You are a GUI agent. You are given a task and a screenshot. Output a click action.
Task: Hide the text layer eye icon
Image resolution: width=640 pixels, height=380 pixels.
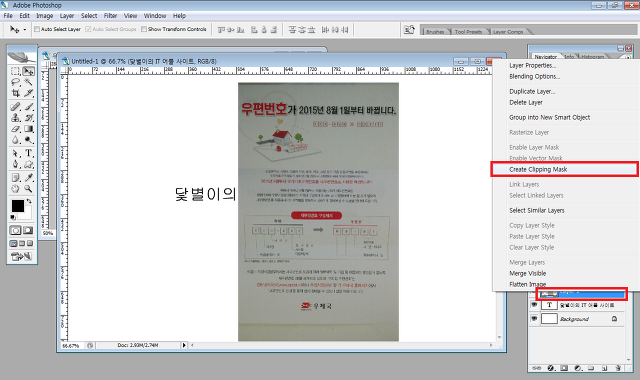pos(534,304)
